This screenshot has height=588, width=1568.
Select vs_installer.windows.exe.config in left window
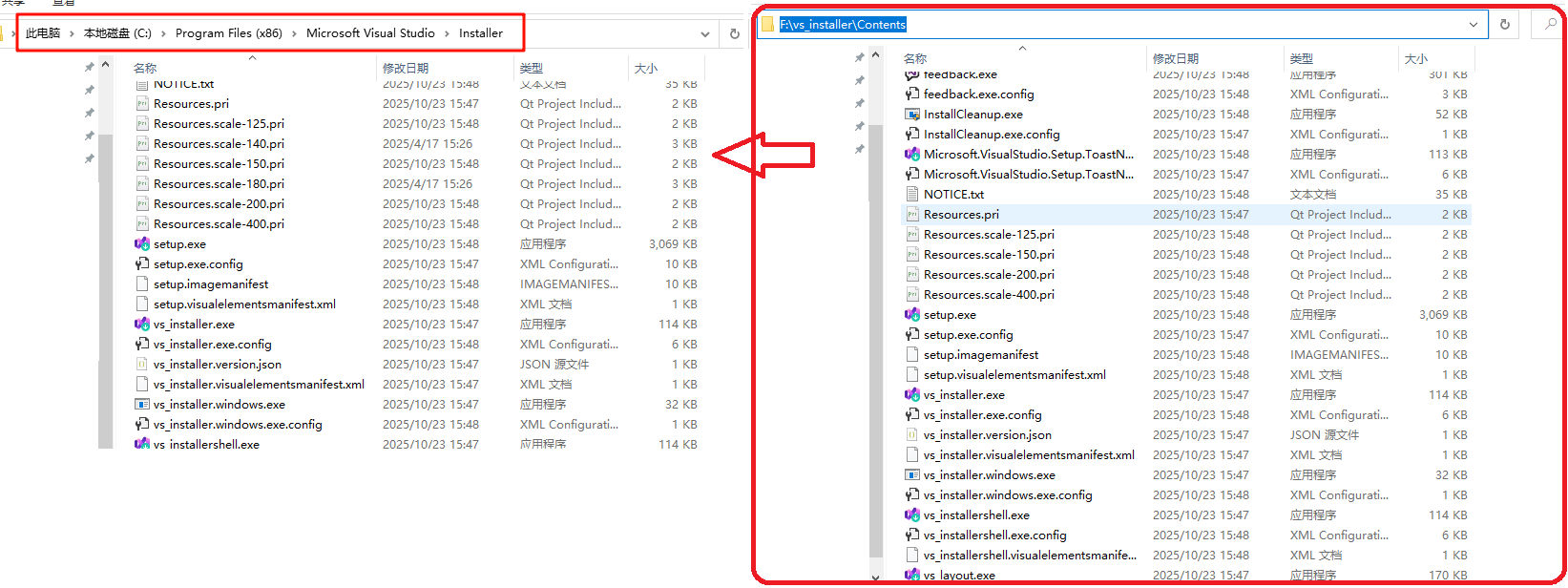coord(238,425)
